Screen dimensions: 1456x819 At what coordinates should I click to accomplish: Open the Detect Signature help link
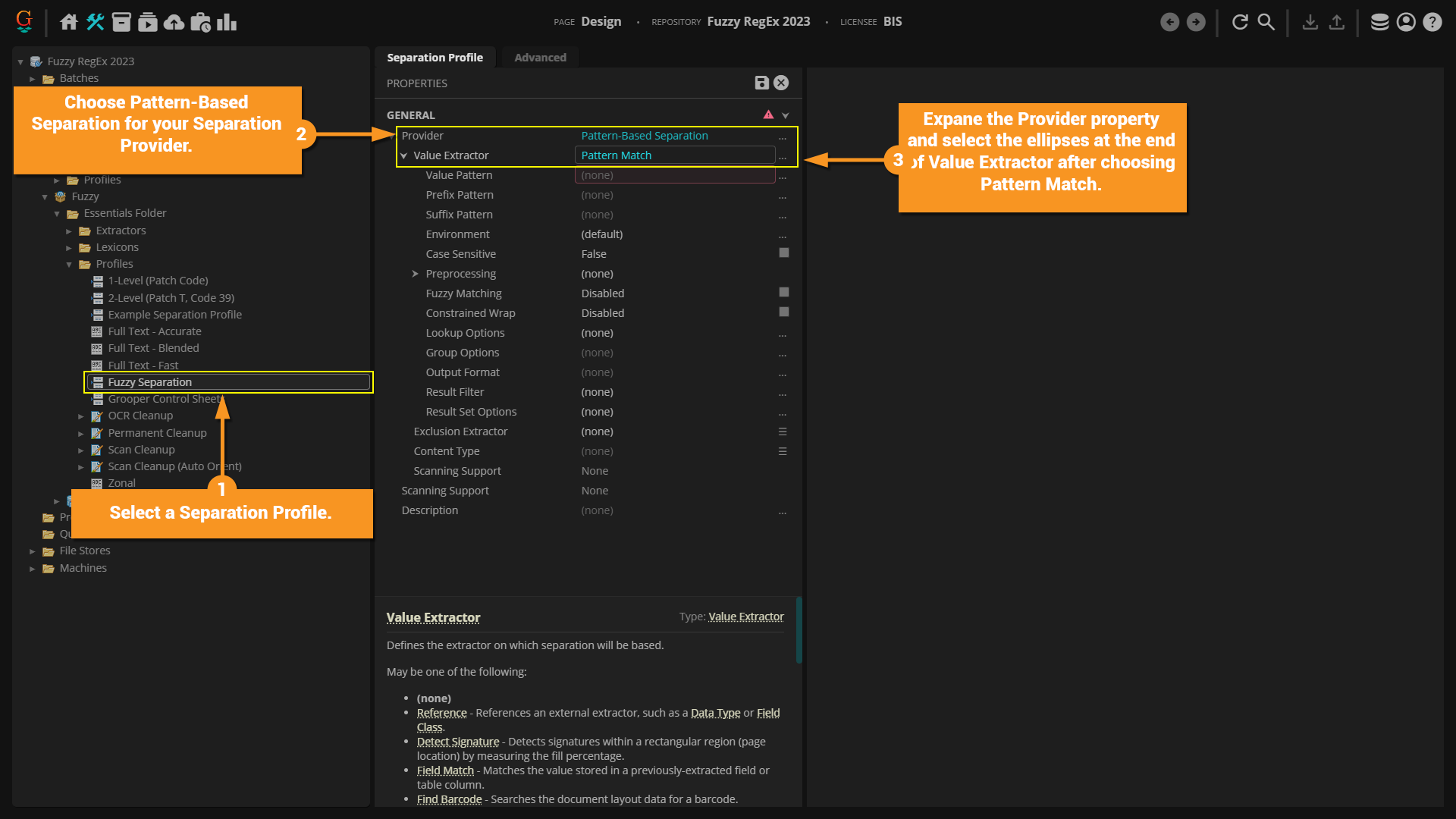[x=457, y=742]
